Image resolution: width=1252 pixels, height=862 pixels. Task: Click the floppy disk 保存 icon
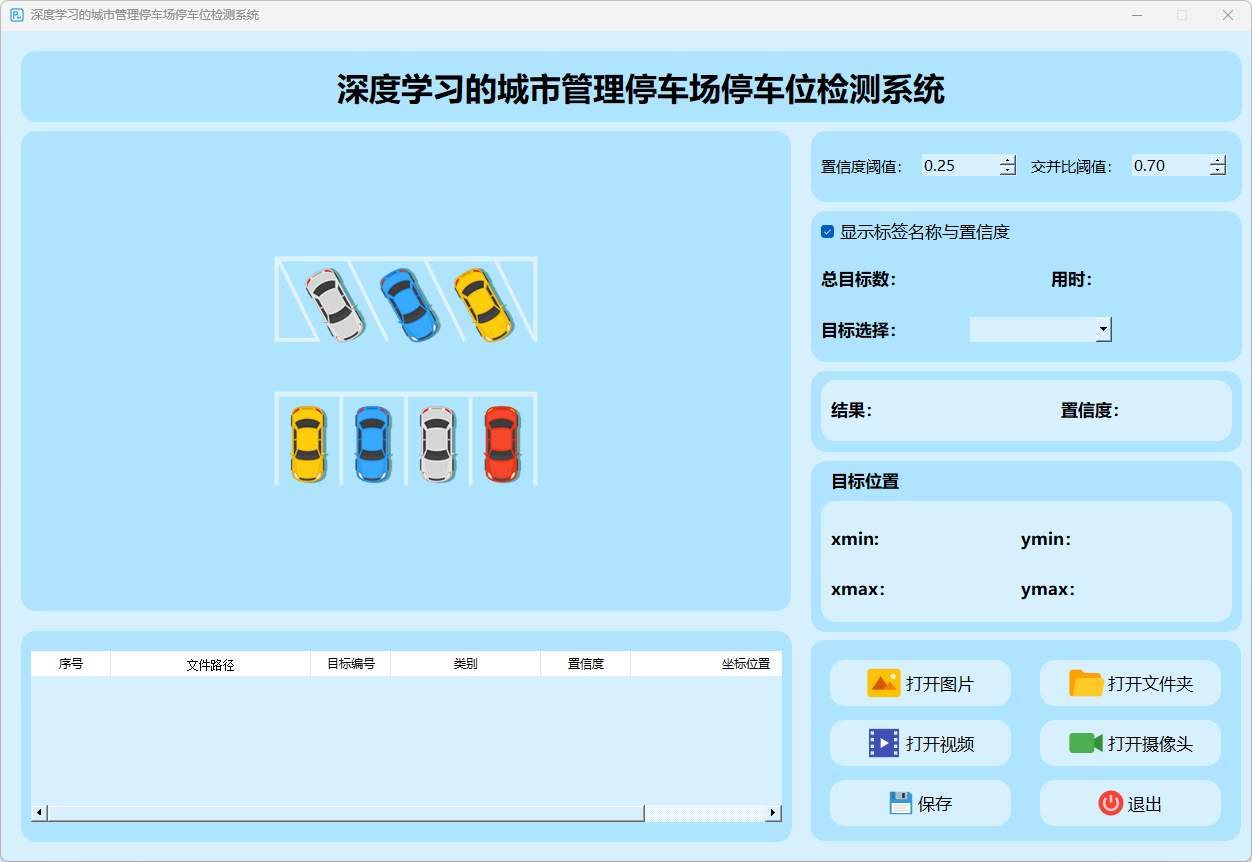[x=900, y=803]
